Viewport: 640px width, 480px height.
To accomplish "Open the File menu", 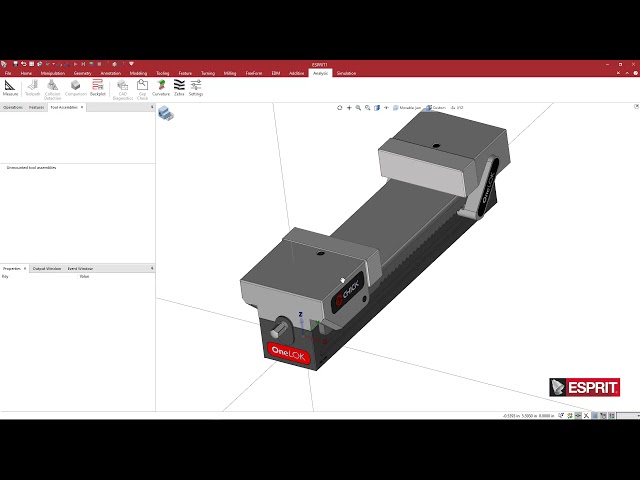I will [8, 73].
